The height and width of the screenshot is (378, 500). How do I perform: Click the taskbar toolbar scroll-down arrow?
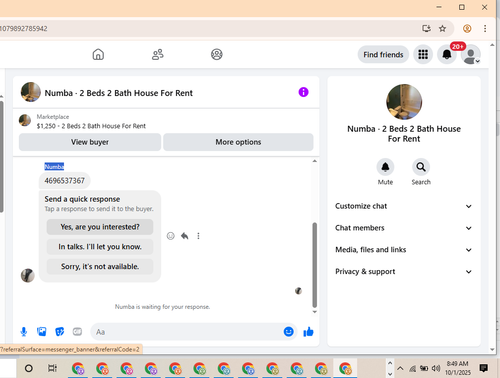tap(390, 374)
